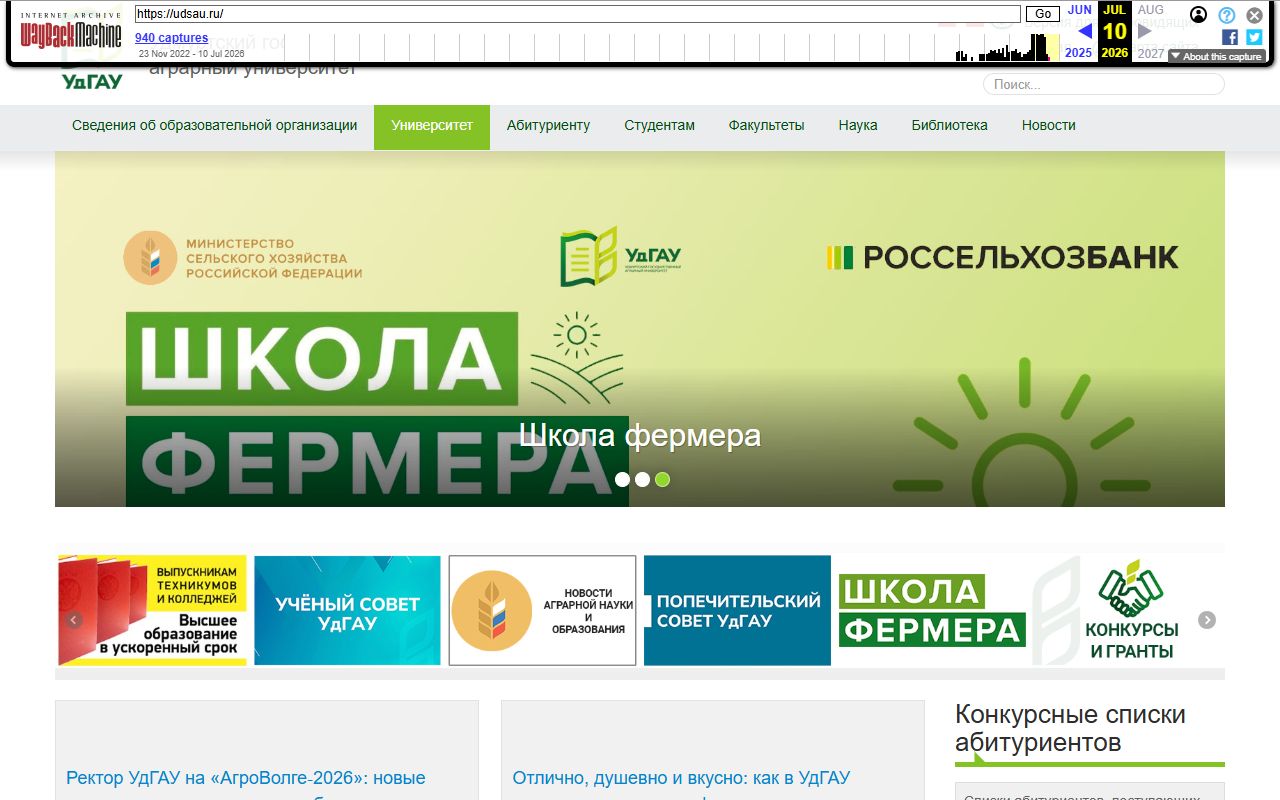The image size is (1280, 800).
Task: Open the Выпускникам техникумов и колледжей banner
Action: tap(152, 610)
